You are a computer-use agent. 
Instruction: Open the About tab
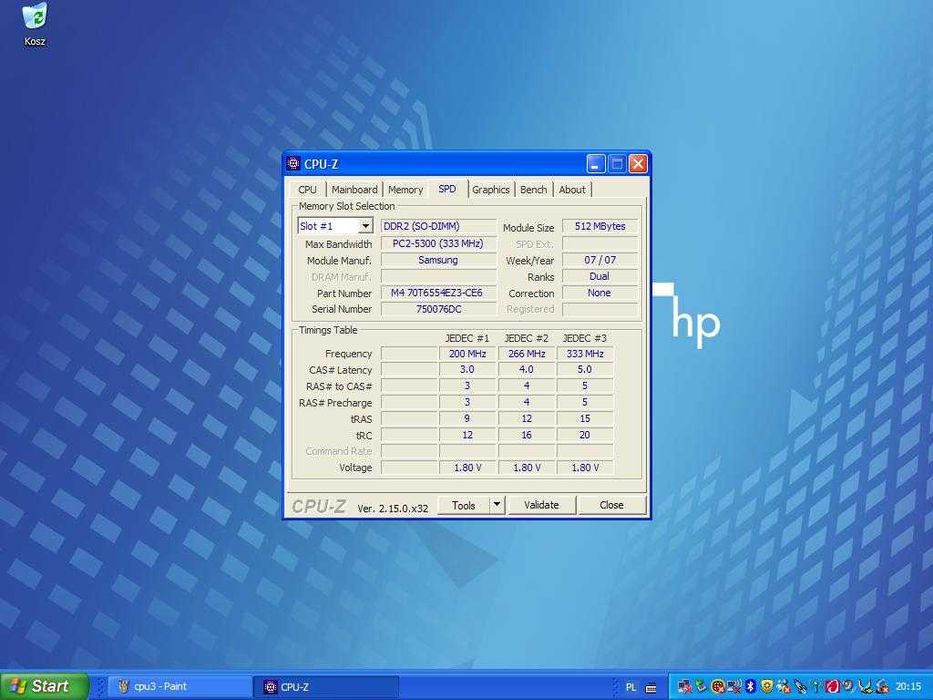pyautogui.click(x=572, y=189)
